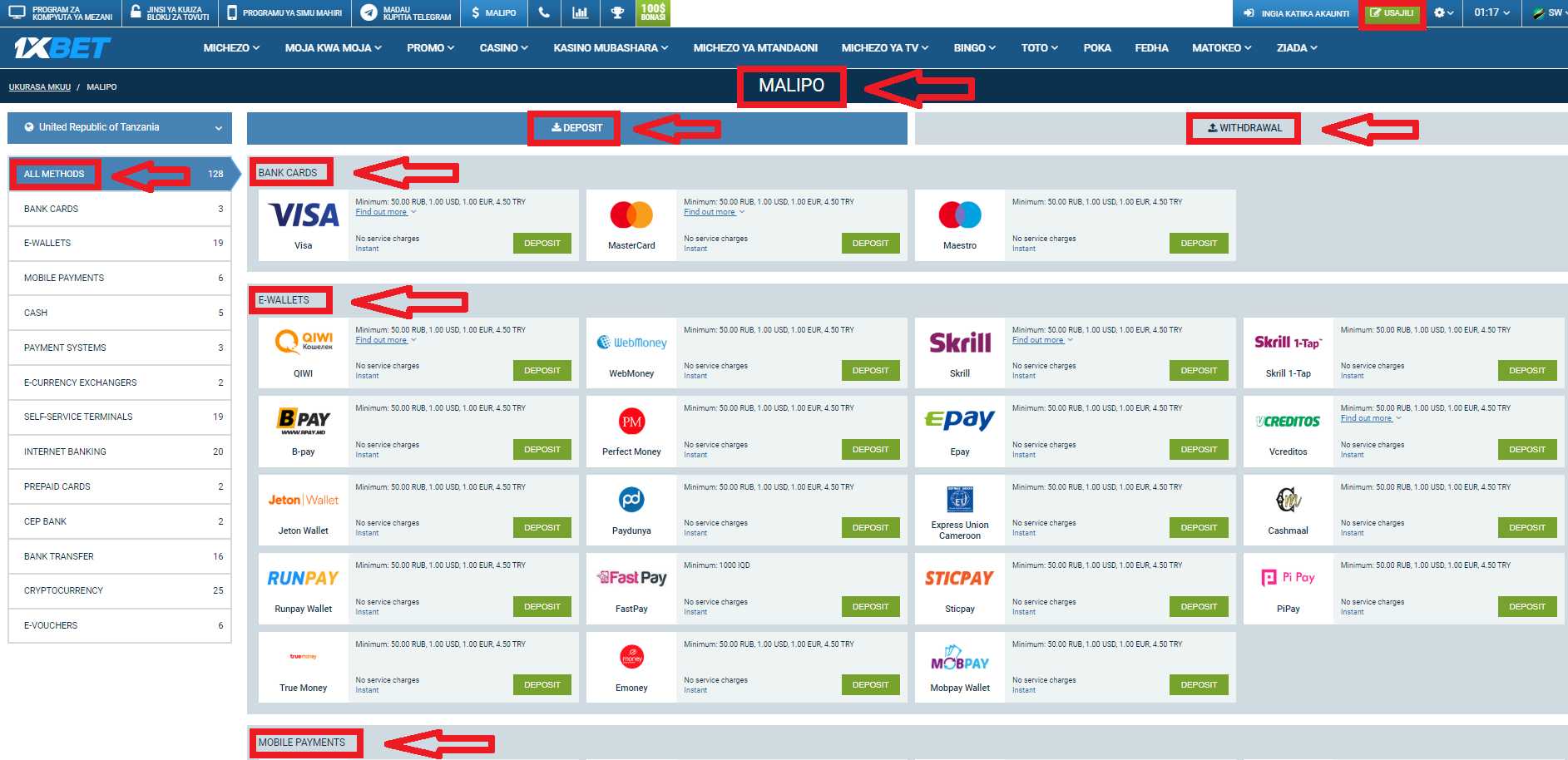Image resolution: width=1568 pixels, height=760 pixels.
Task: Expand the TOTO menu
Action: click(1039, 48)
